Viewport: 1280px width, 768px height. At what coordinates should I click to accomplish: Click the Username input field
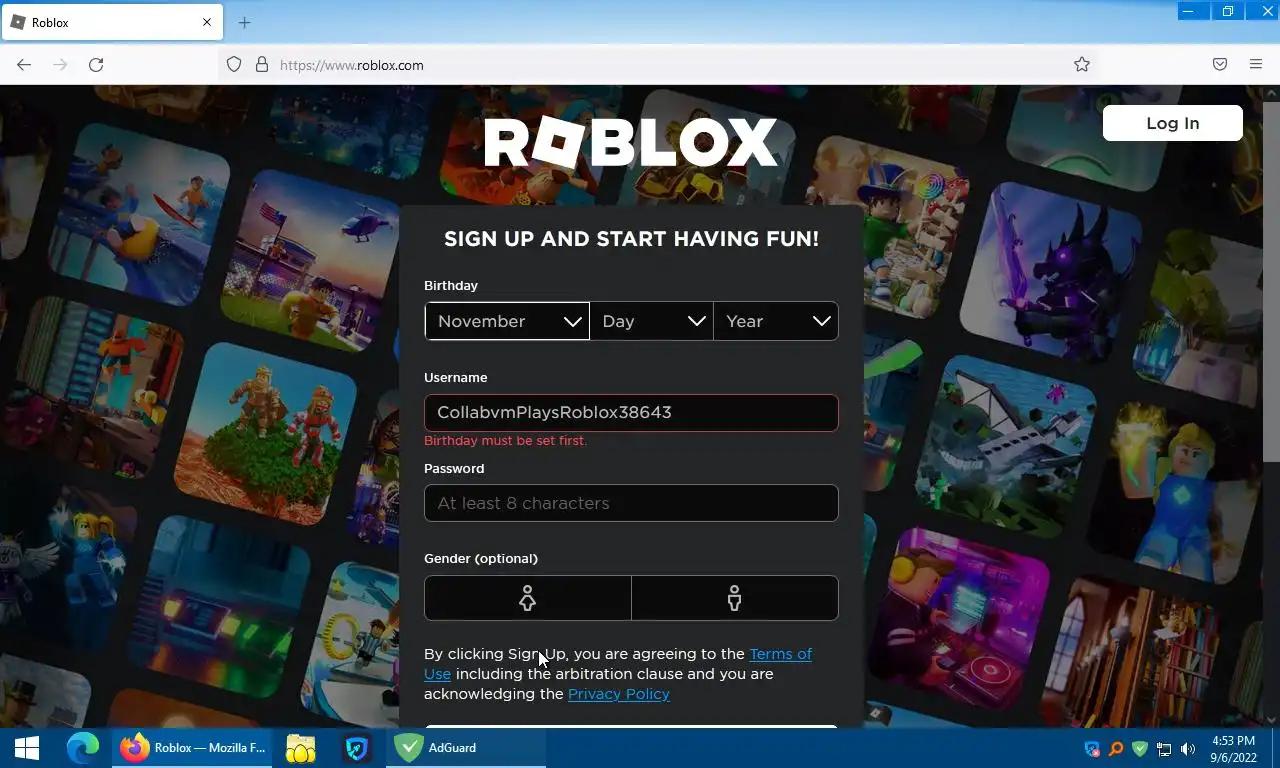pyautogui.click(x=631, y=413)
